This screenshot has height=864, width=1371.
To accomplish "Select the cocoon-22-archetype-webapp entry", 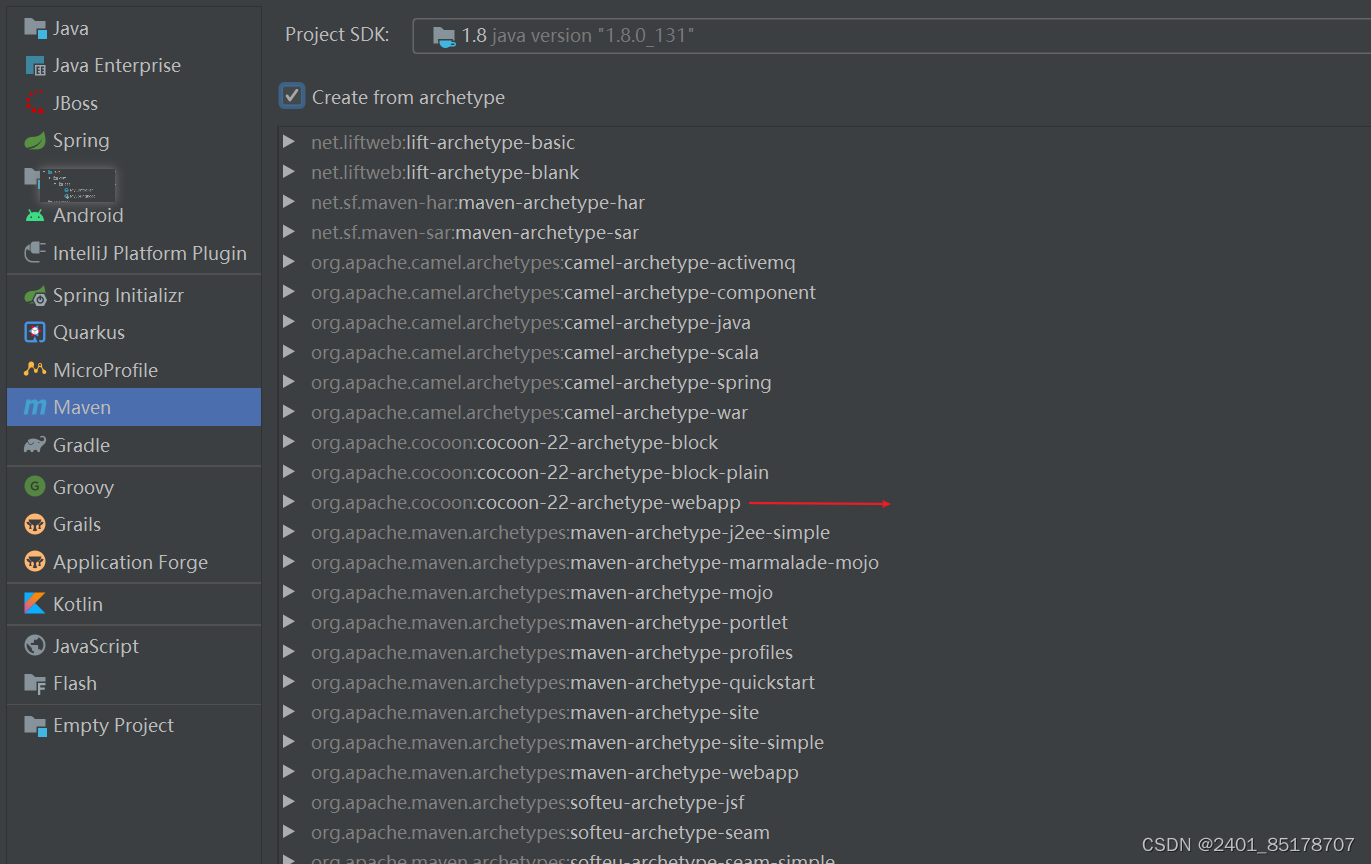I will pyautogui.click(x=525, y=502).
